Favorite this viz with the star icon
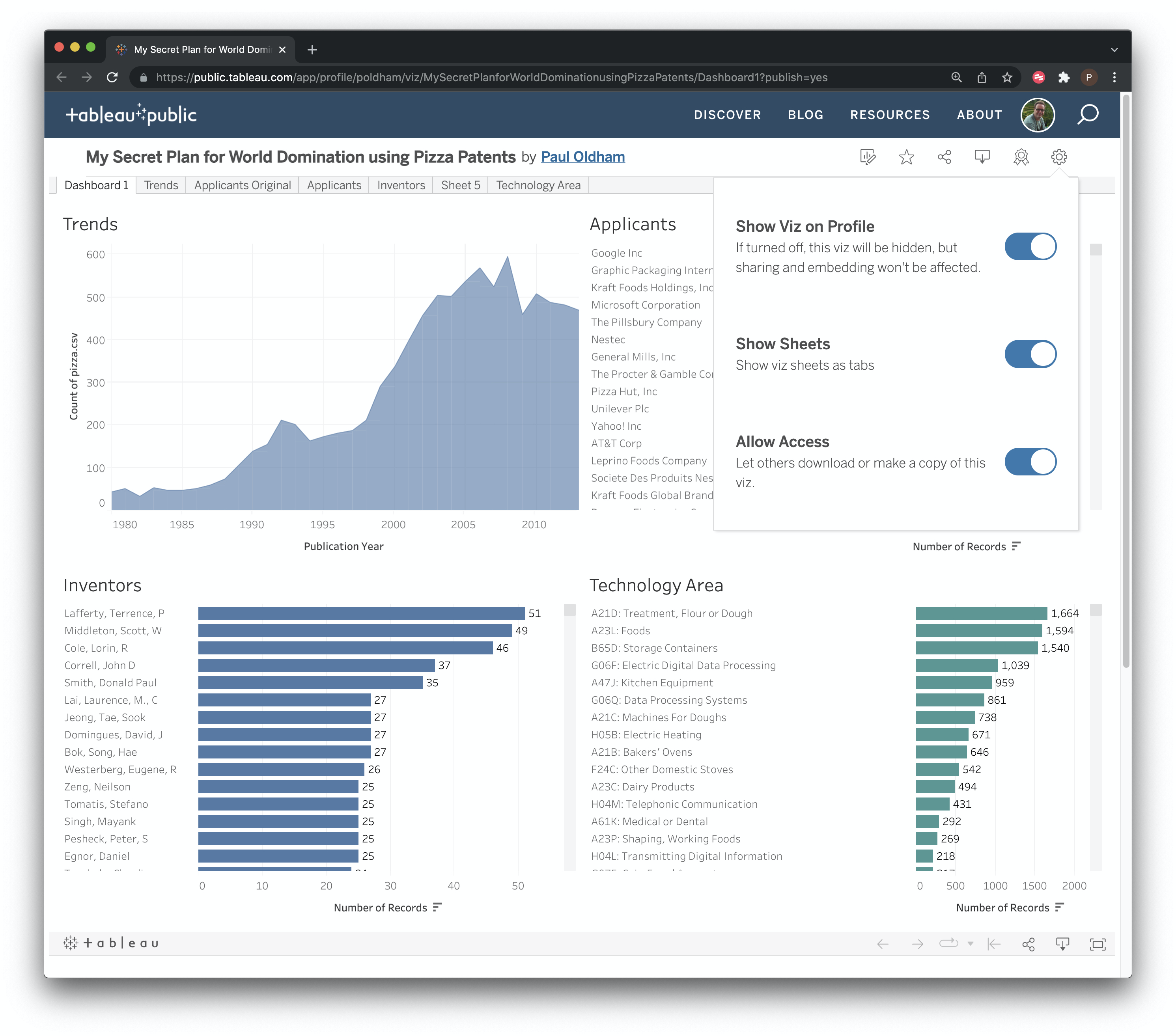 [x=906, y=157]
